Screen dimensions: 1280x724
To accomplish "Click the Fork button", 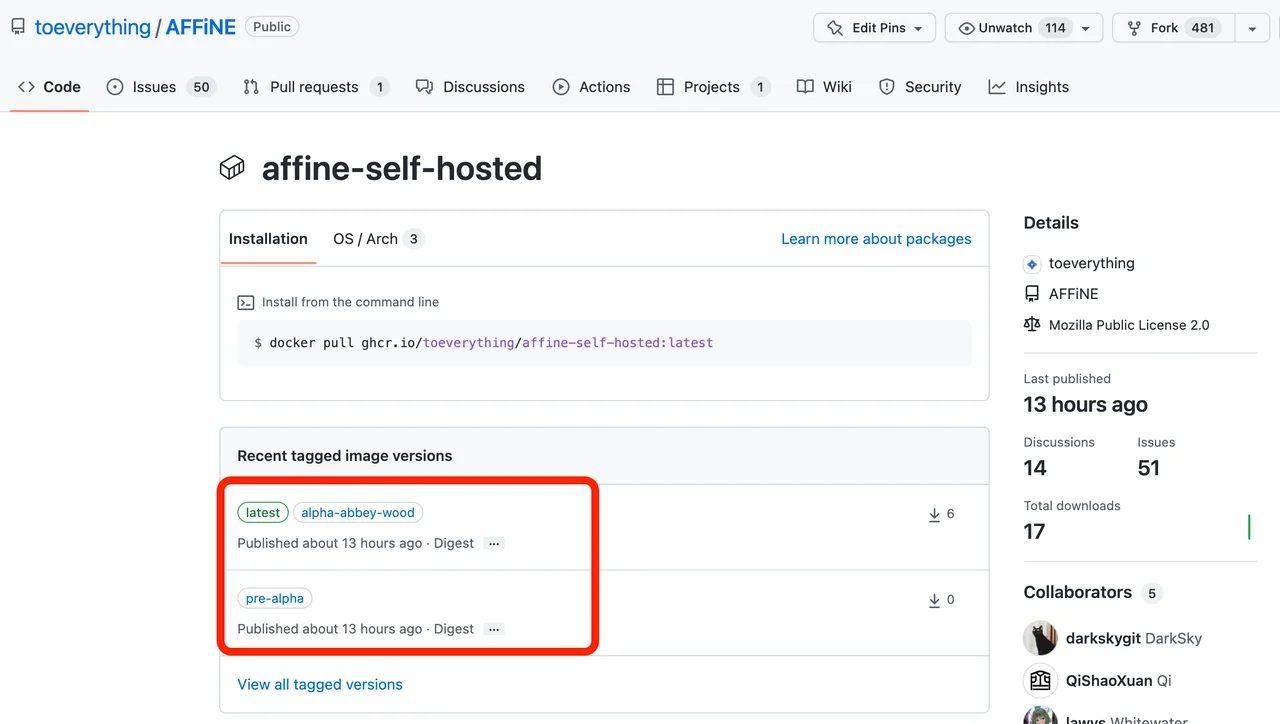I will pos(1173,28).
